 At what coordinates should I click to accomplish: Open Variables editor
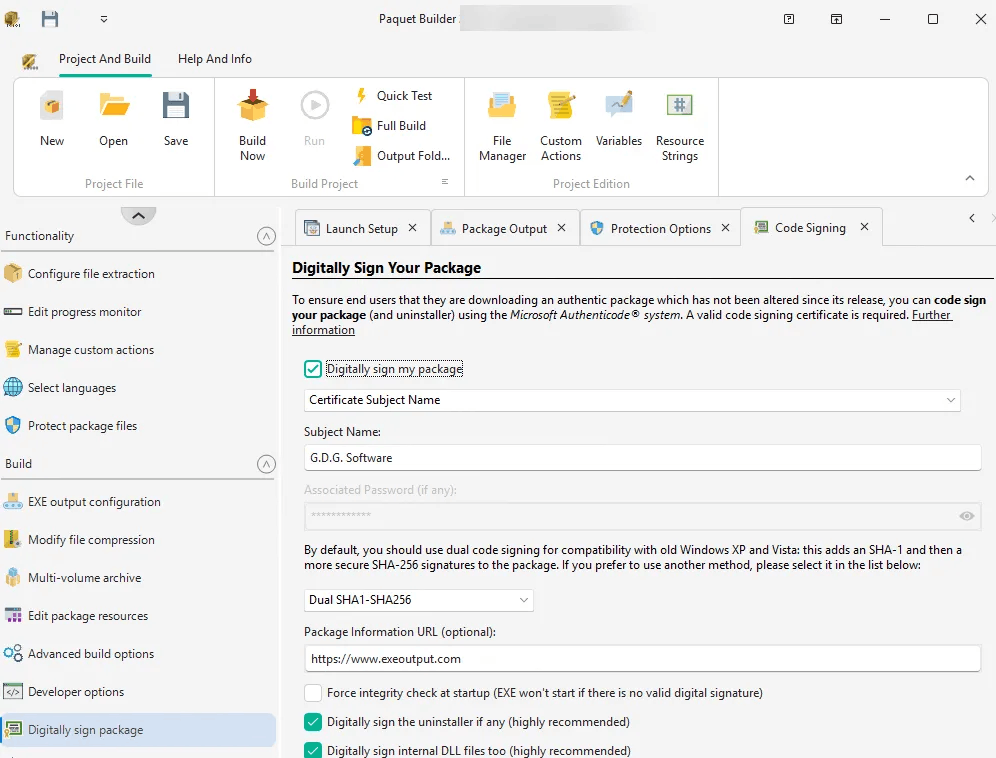click(619, 119)
